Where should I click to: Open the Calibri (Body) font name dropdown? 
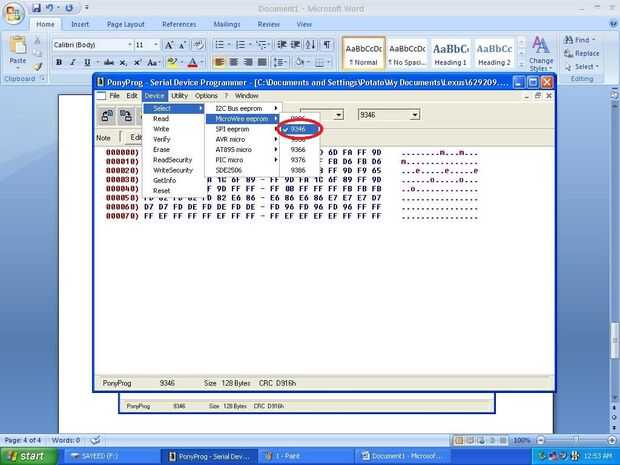point(129,45)
